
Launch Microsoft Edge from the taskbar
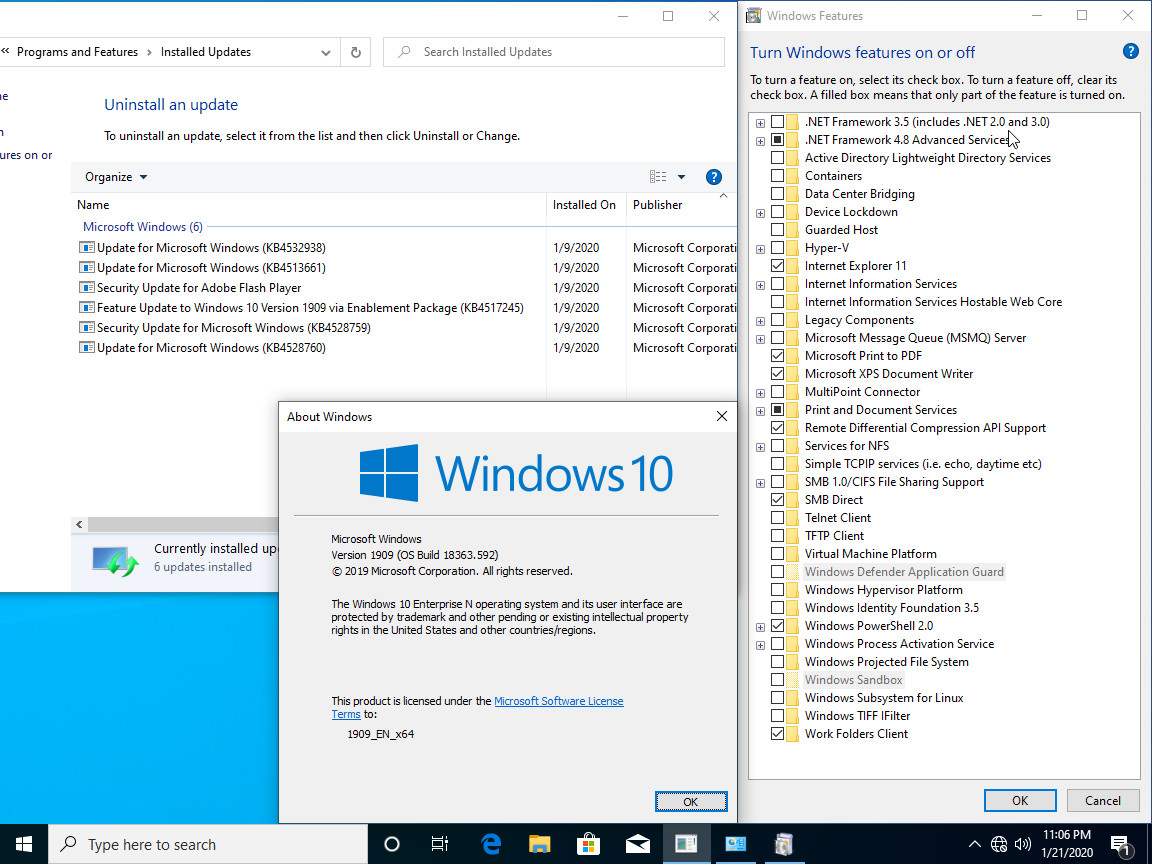click(x=490, y=844)
